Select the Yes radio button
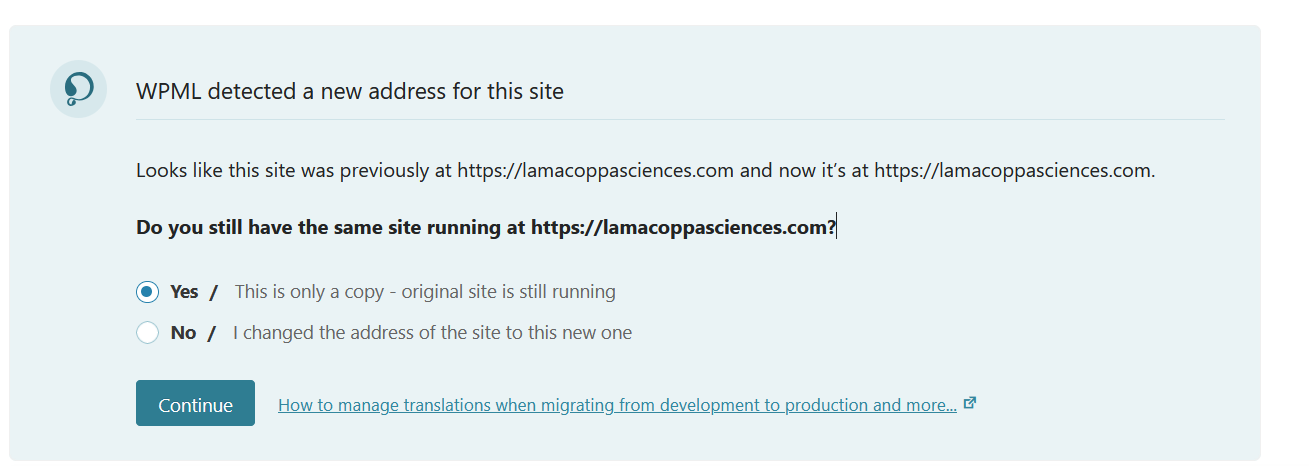Image resolution: width=1309 pixels, height=466 pixels. coord(148,292)
